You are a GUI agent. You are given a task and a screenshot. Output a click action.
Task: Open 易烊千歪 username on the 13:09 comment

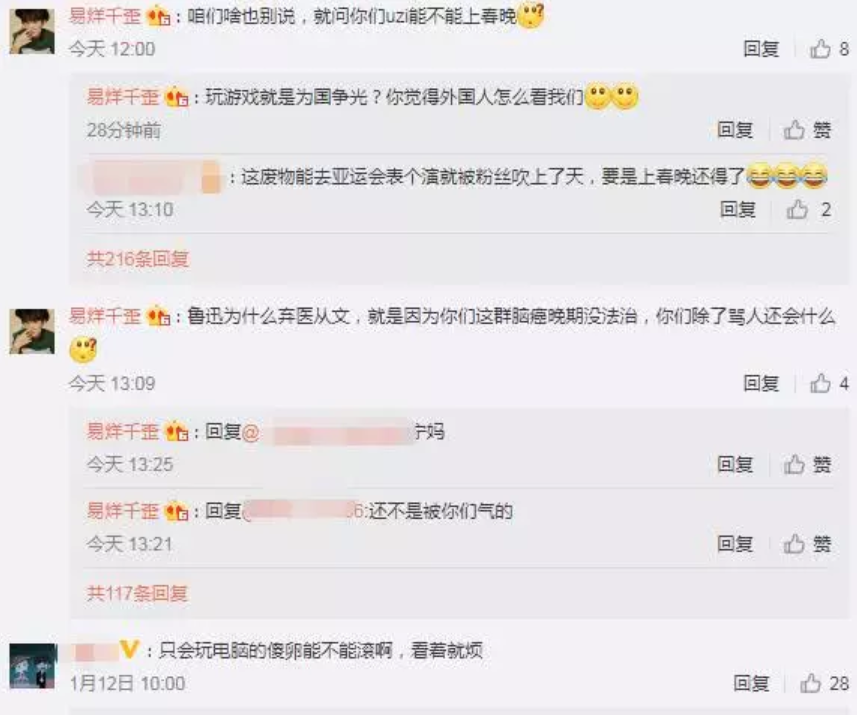coord(105,316)
